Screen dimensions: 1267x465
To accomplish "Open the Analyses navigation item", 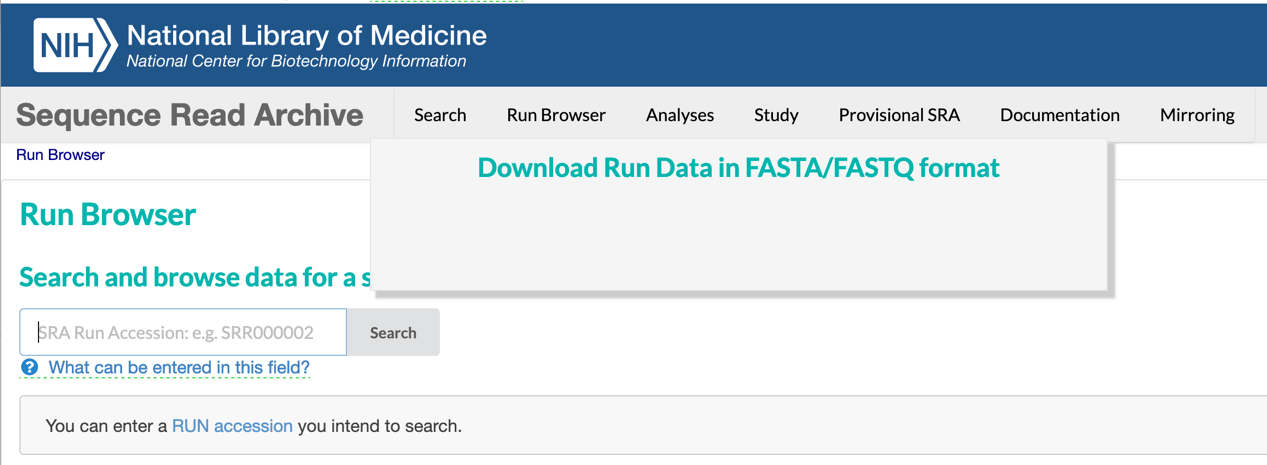I will tap(680, 115).
